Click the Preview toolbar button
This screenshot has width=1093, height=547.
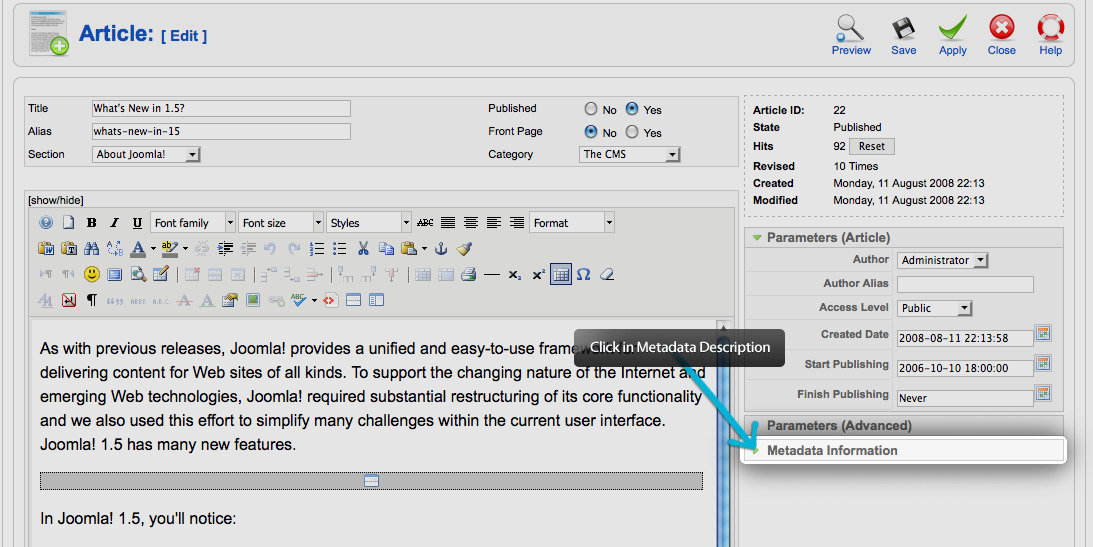coord(851,35)
